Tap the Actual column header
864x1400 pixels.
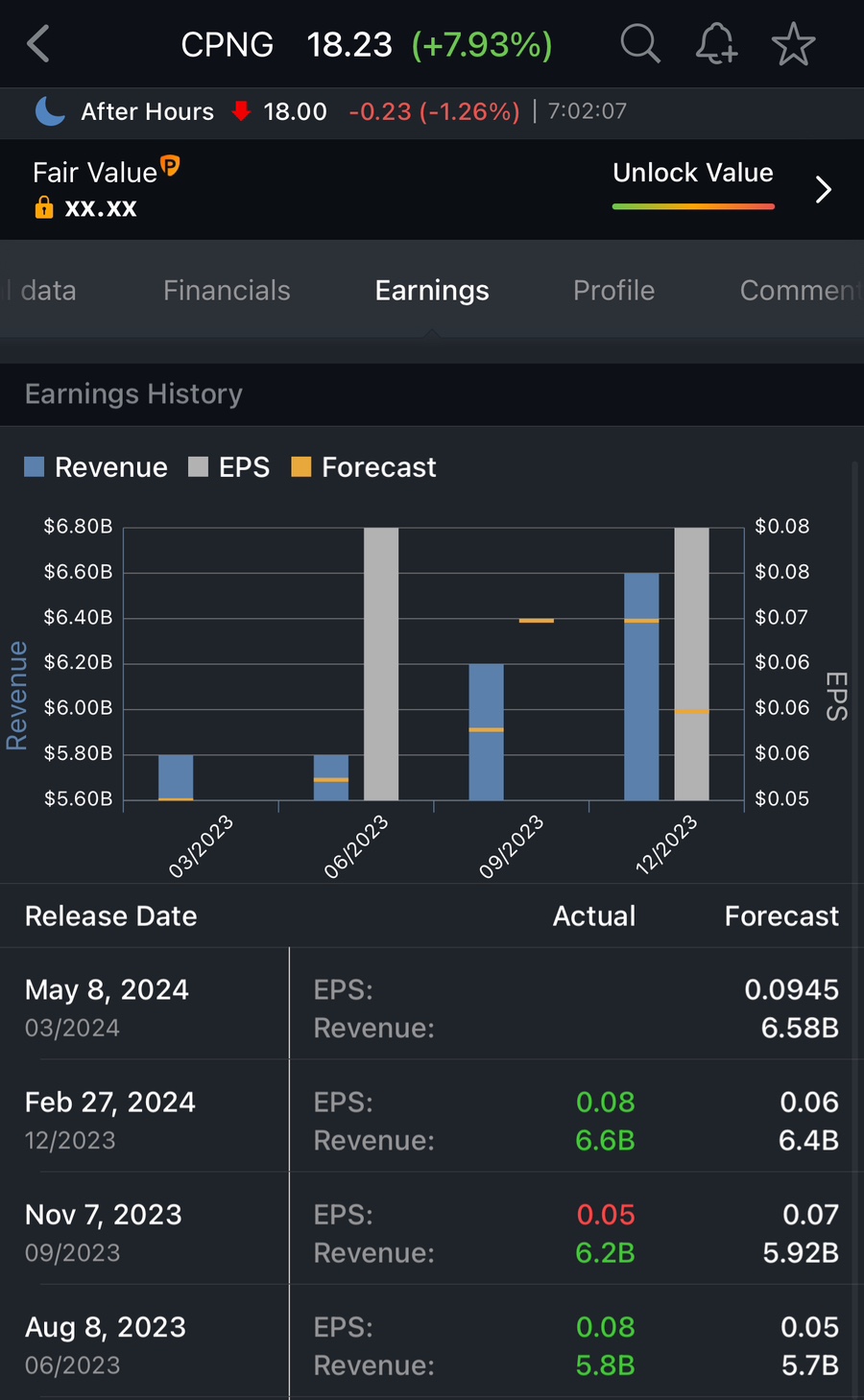coord(594,915)
